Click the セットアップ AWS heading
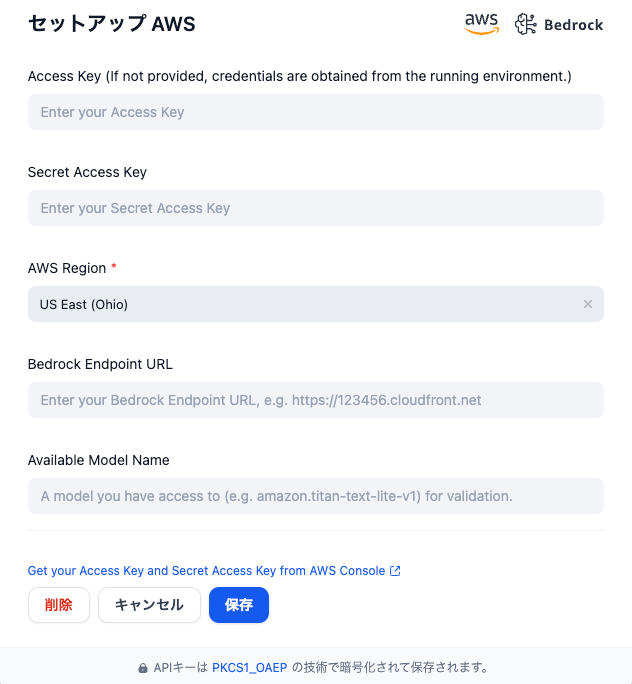Image resolution: width=632 pixels, height=684 pixels. click(x=112, y=24)
